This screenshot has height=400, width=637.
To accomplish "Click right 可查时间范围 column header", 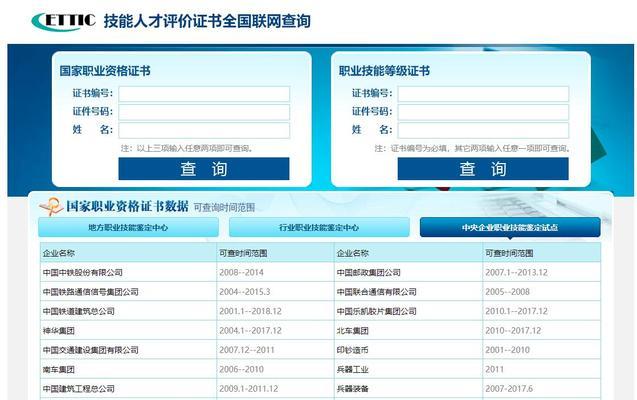I will point(509,253).
